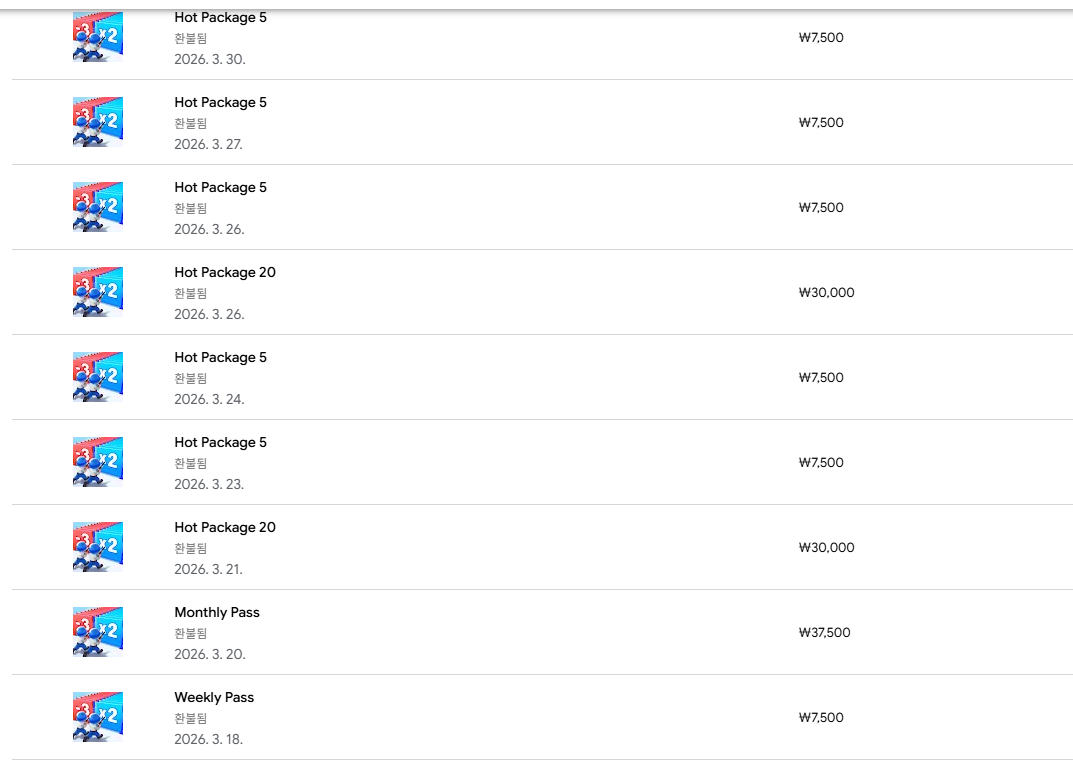Viewport: 1073px width, 770px height.
Task: Click refunded status under Monthly Pass
Action: click(190, 633)
